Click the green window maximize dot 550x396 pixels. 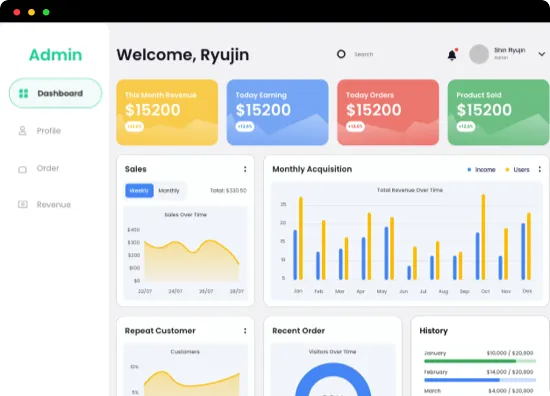point(46,12)
